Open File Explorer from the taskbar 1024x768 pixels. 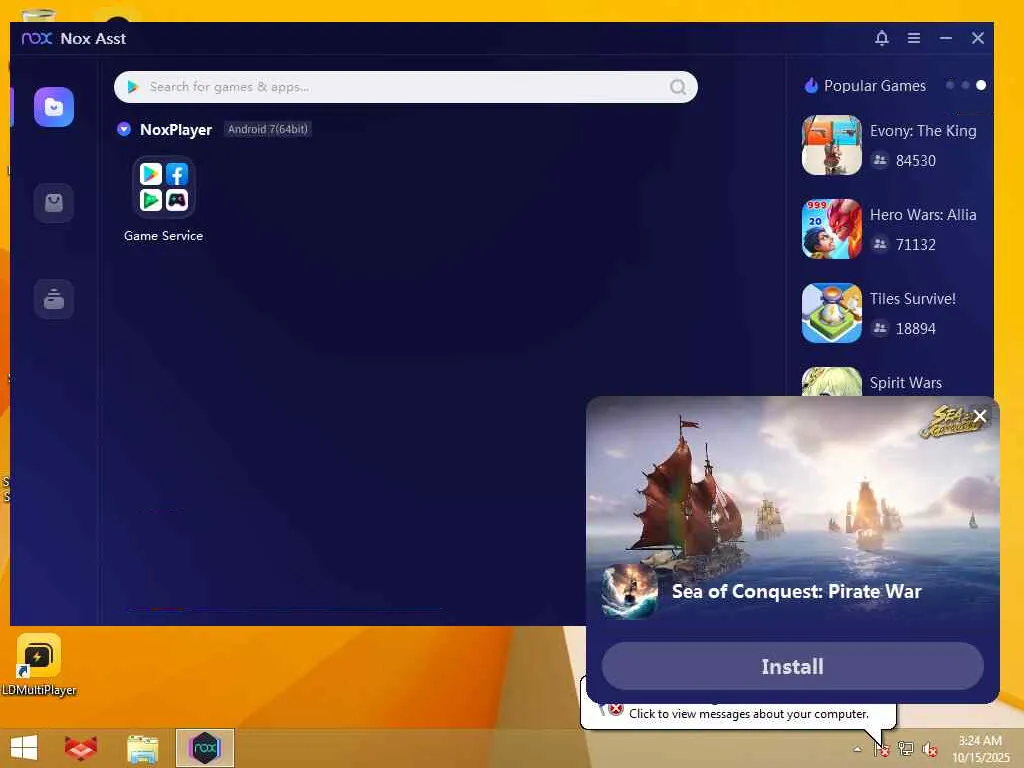[x=143, y=748]
